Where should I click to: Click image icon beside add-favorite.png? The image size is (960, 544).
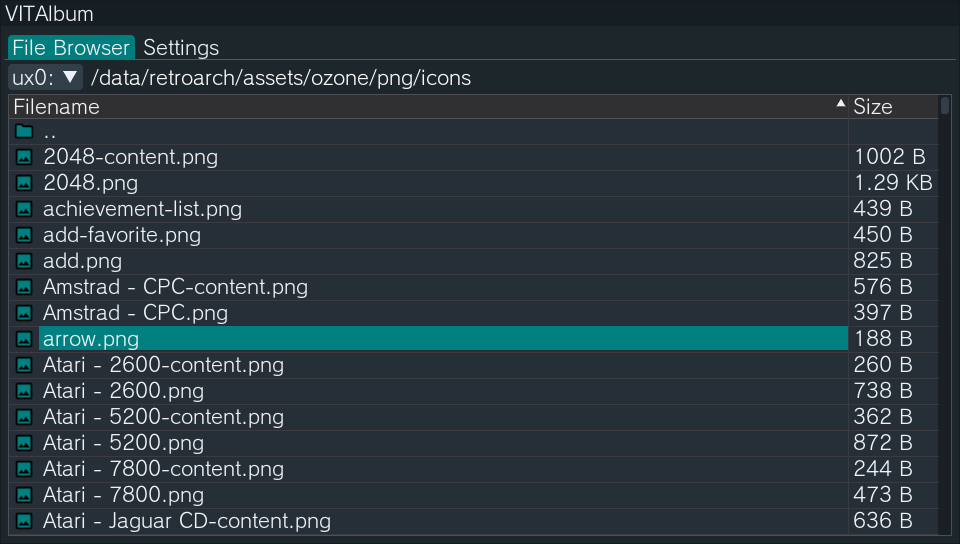click(24, 235)
